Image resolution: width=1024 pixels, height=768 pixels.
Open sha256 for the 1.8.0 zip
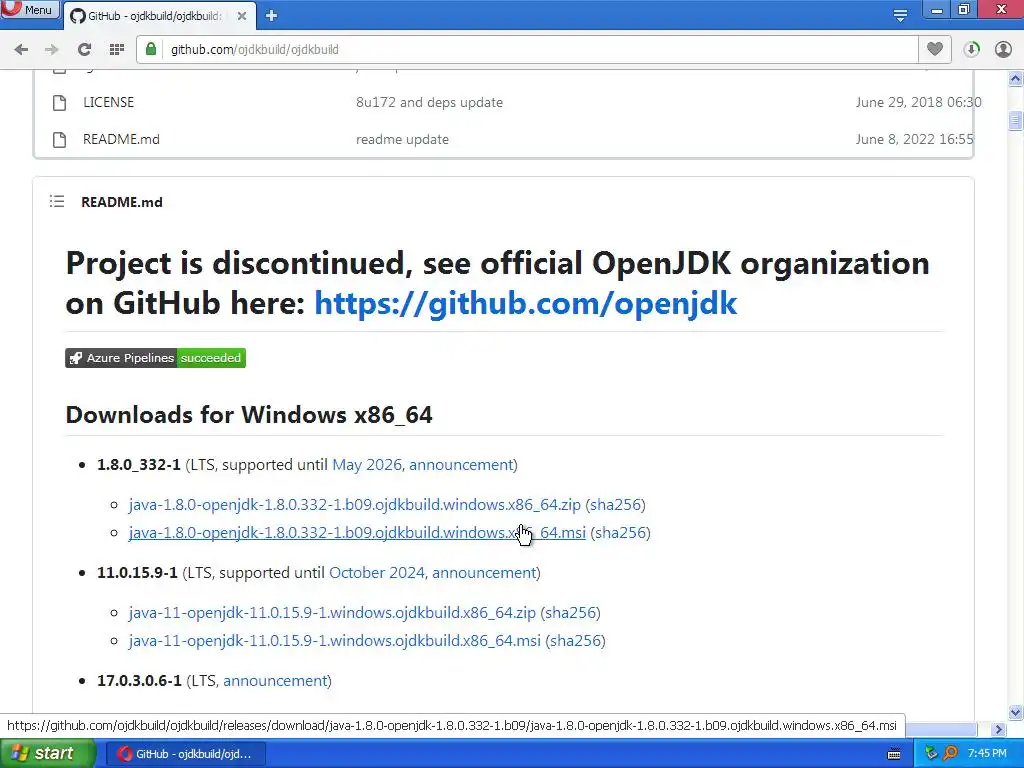(x=615, y=505)
